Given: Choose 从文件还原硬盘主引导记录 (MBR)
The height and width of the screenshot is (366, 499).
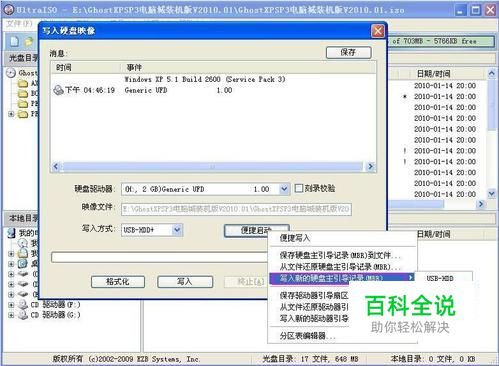Looking at the screenshot, I should 340,267.
